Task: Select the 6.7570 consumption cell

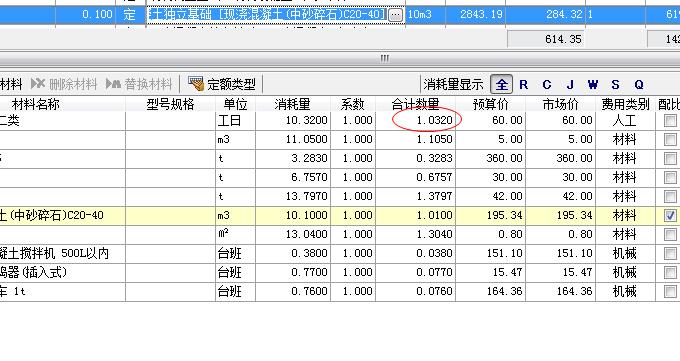Action: tap(293, 177)
